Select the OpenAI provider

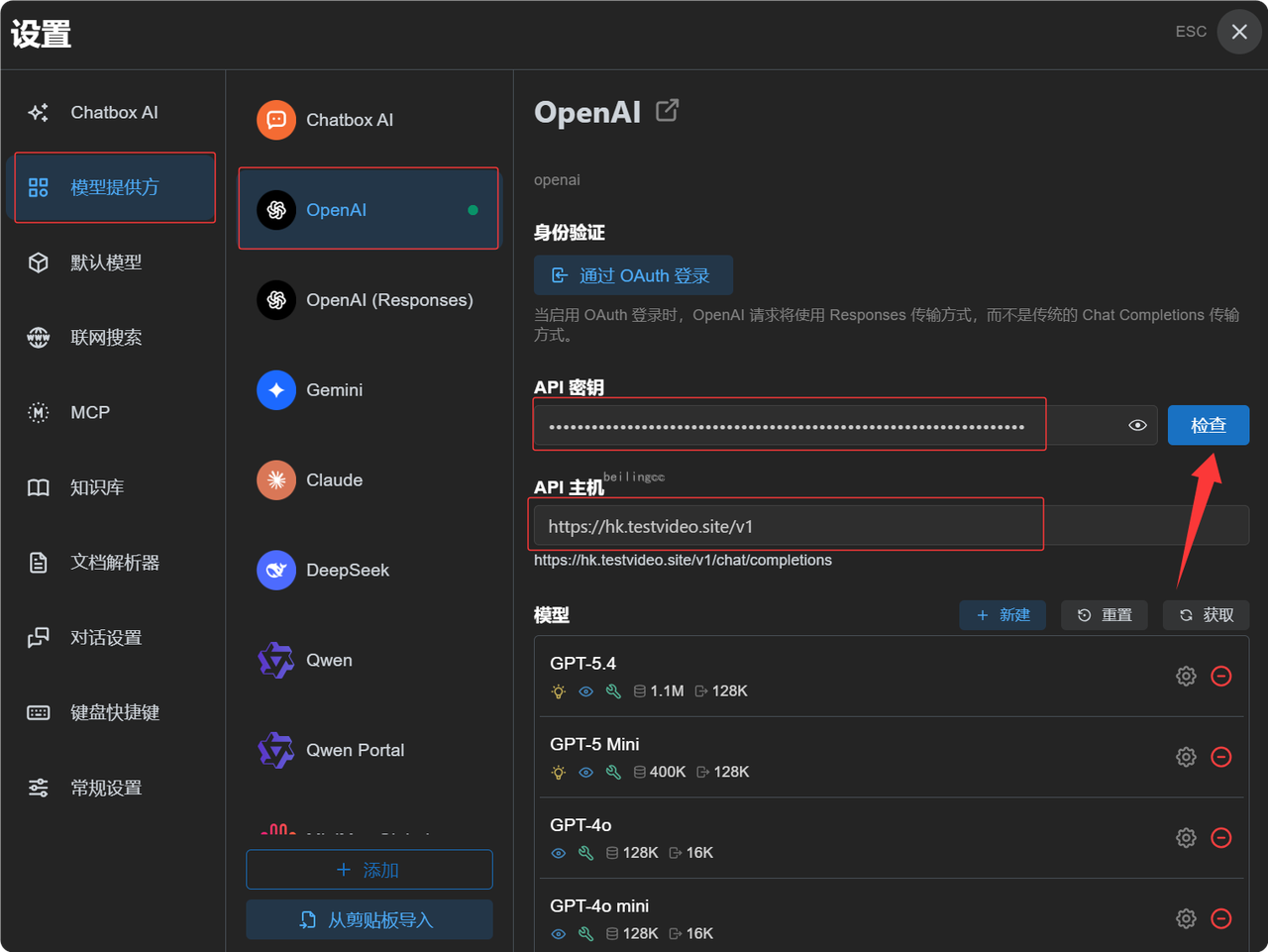tap(369, 209)
